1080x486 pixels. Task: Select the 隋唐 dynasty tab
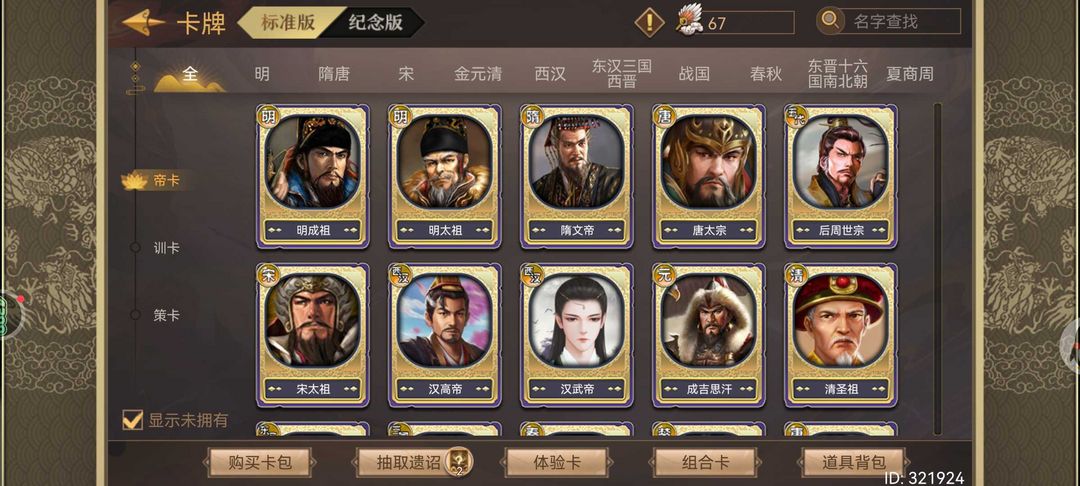point(334,74)
